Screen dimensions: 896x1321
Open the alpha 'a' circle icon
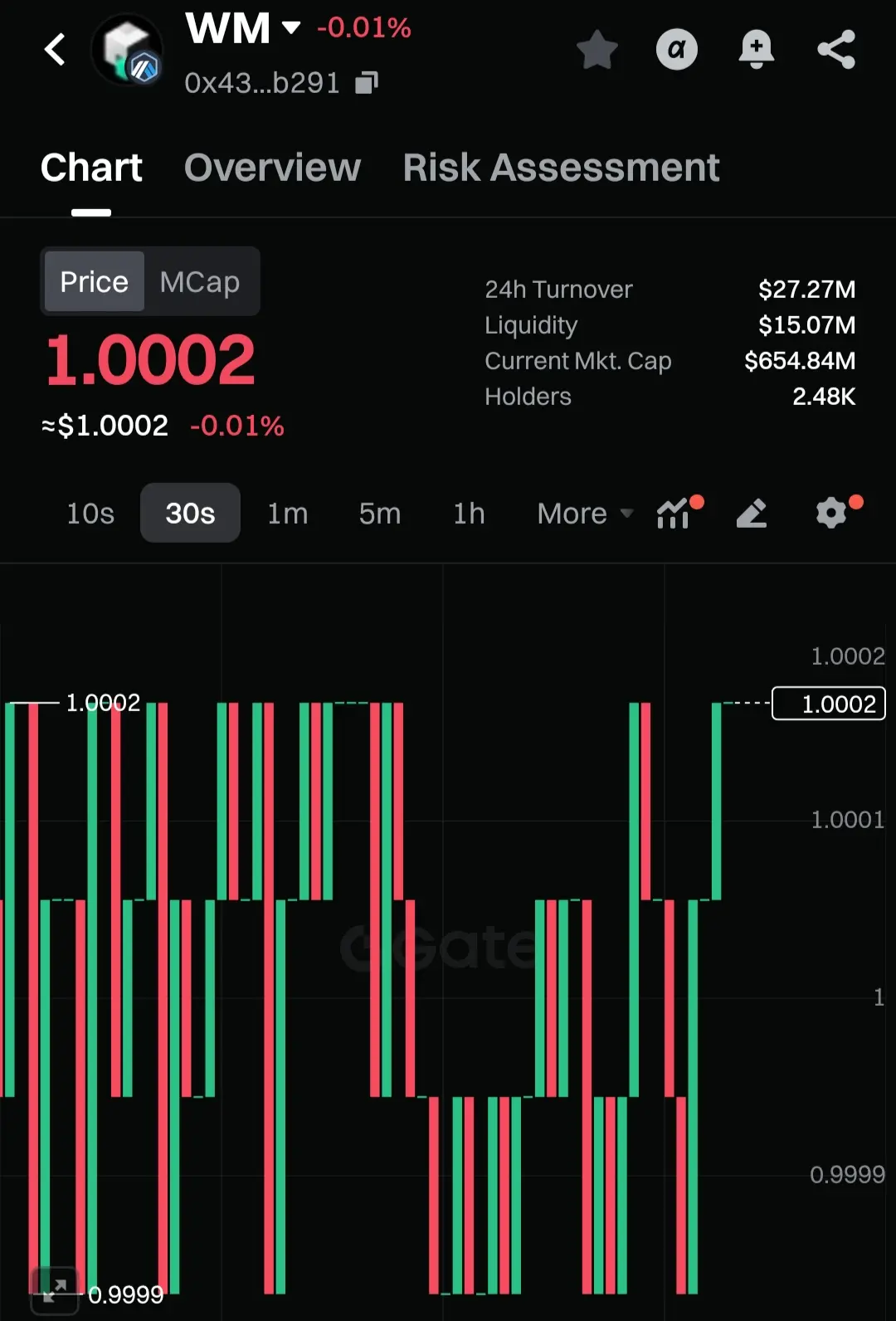pos(677,50)
